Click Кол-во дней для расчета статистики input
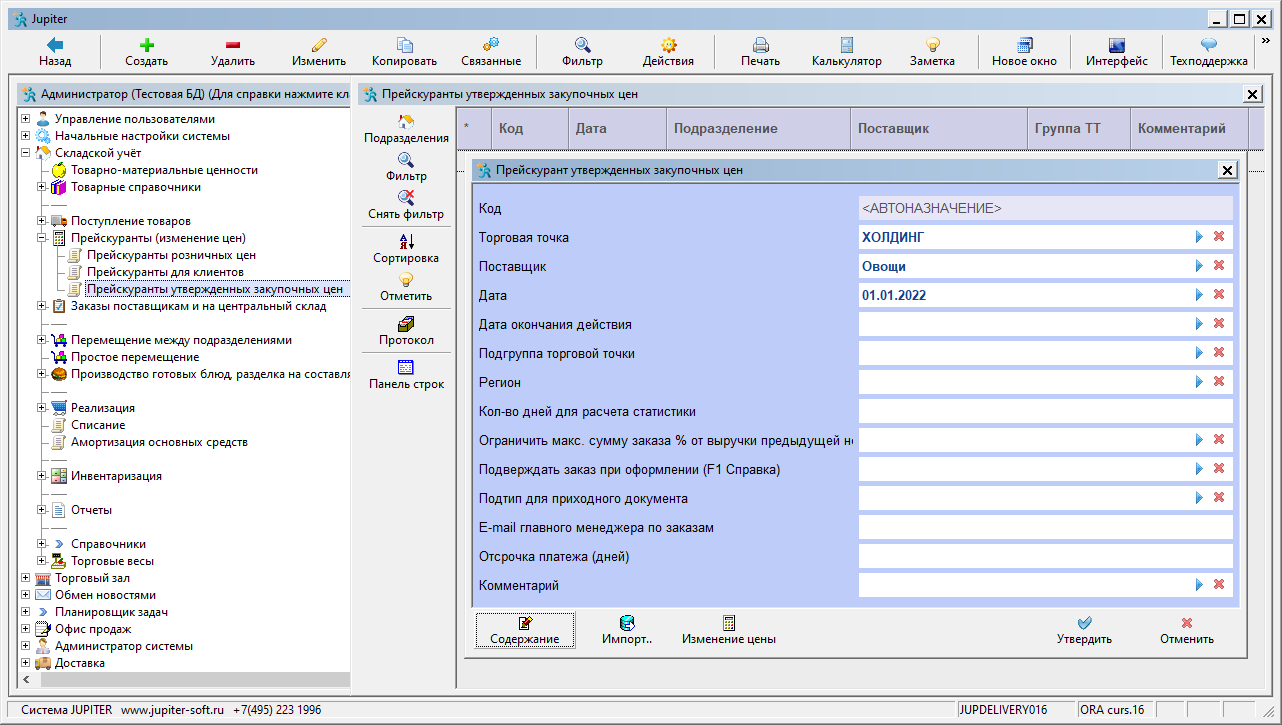This screenshot has width=1282, height=725. 1045,411
